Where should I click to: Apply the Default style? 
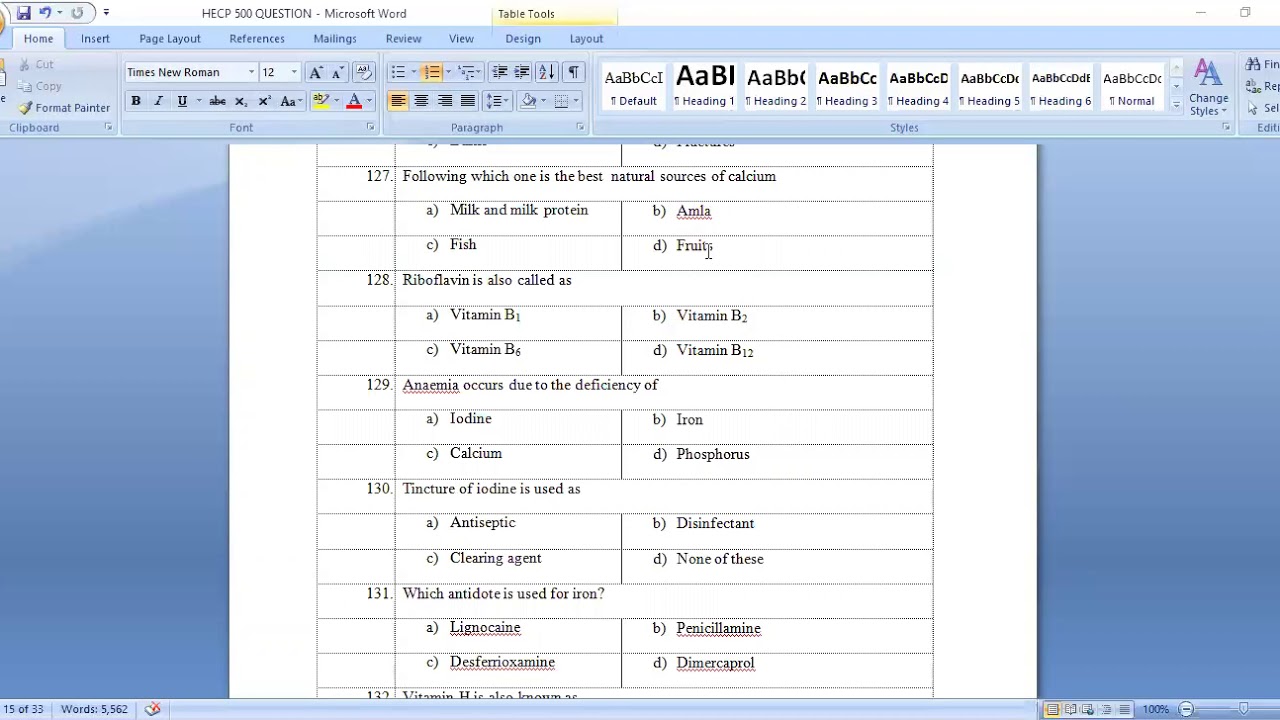pos(634,87)
